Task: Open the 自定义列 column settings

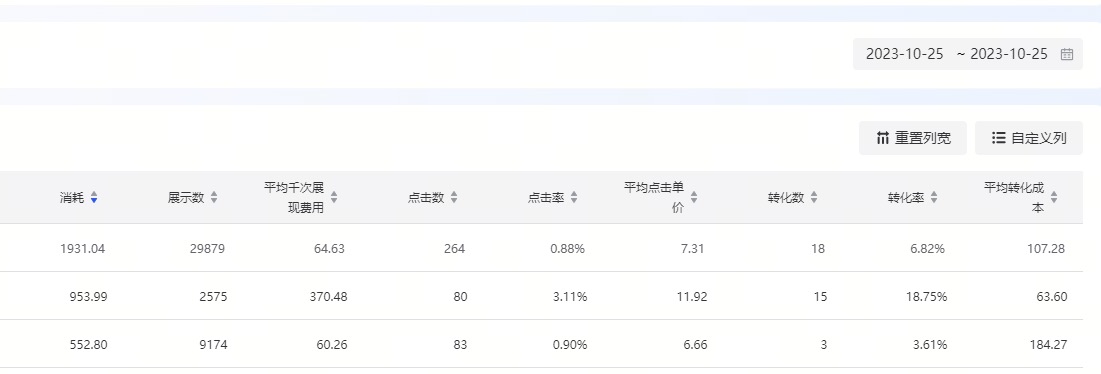Action: [1029, 138]
